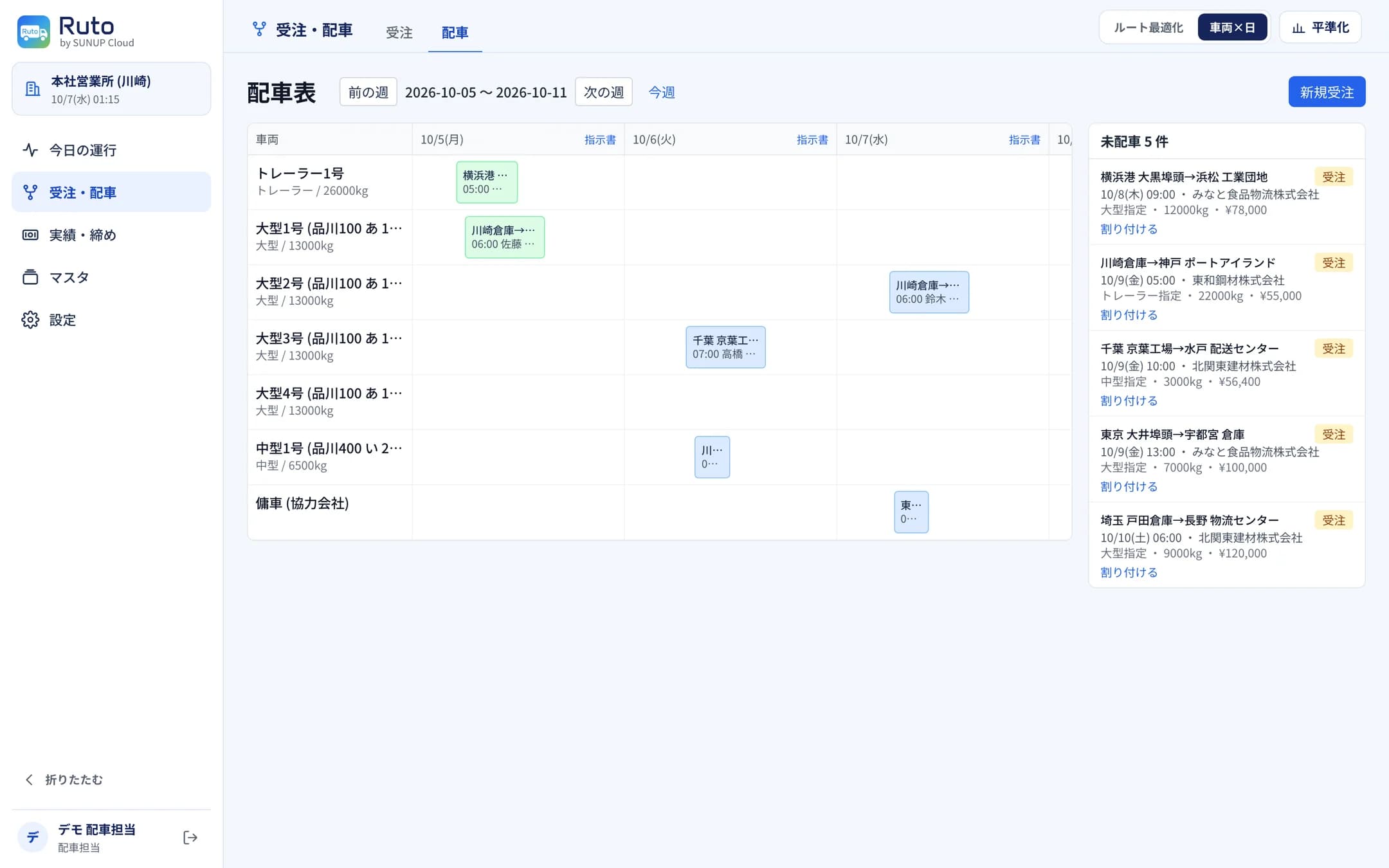This screenshot has height=868, width=1389.
Task: Click the office building icon for 本社営業所
Action: (x=32, y=89)
